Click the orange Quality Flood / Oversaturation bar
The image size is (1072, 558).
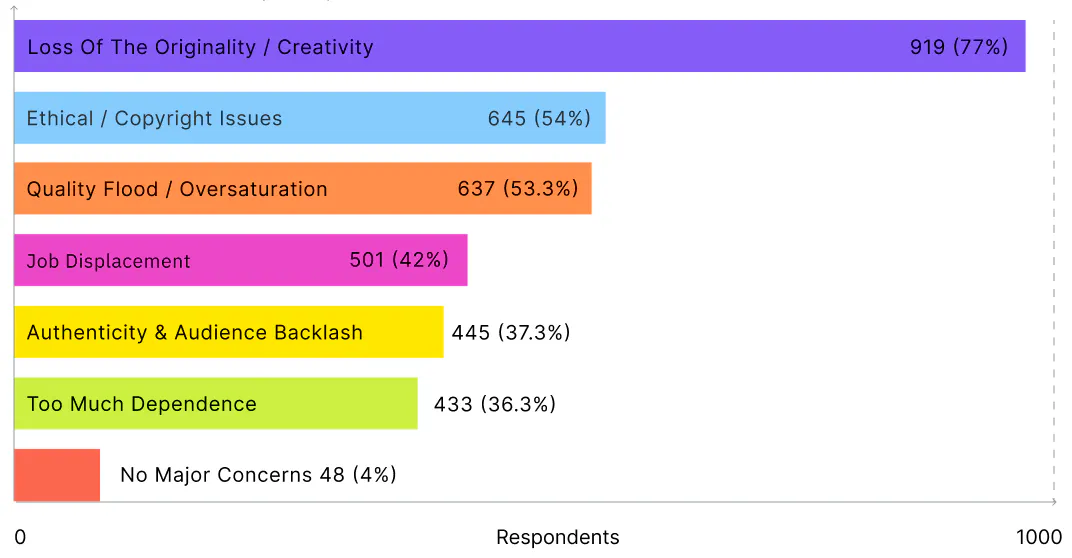[303, 189]
